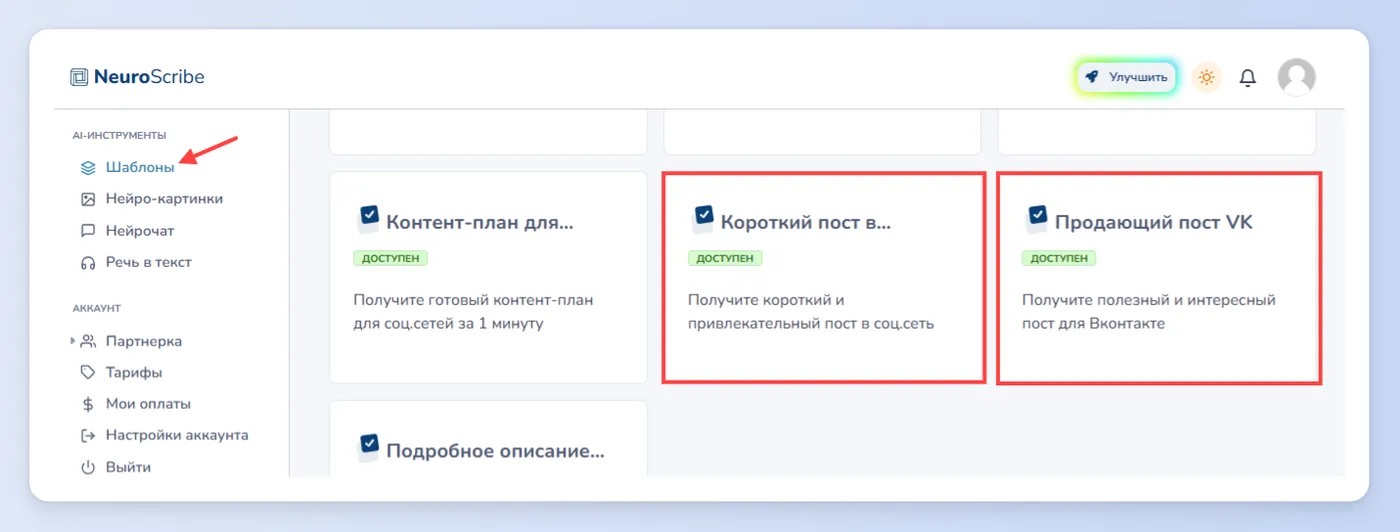The width and height of the screenshot is (1400, 532).
Task: Open the user avatar menu
Action: coord(1297,77)
